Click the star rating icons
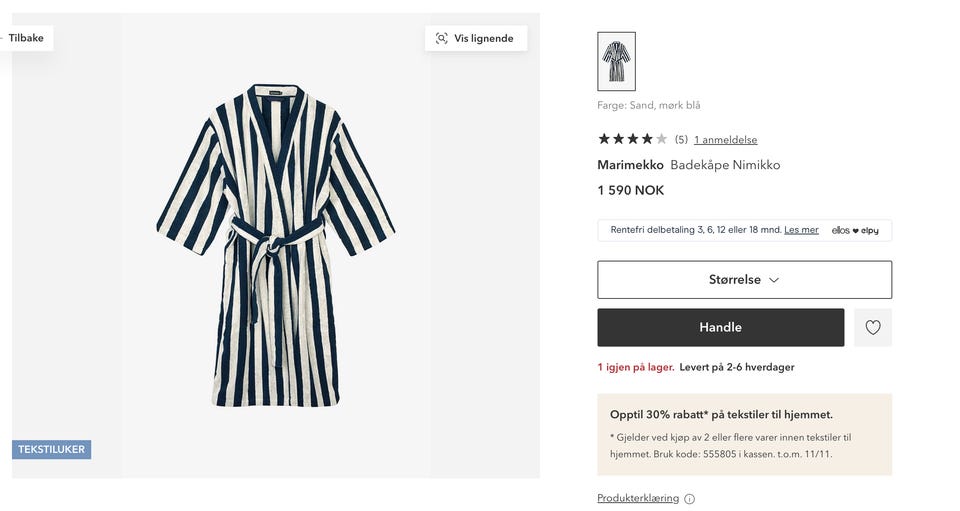This screenshot has height=511, width=960. pos(632,139)
